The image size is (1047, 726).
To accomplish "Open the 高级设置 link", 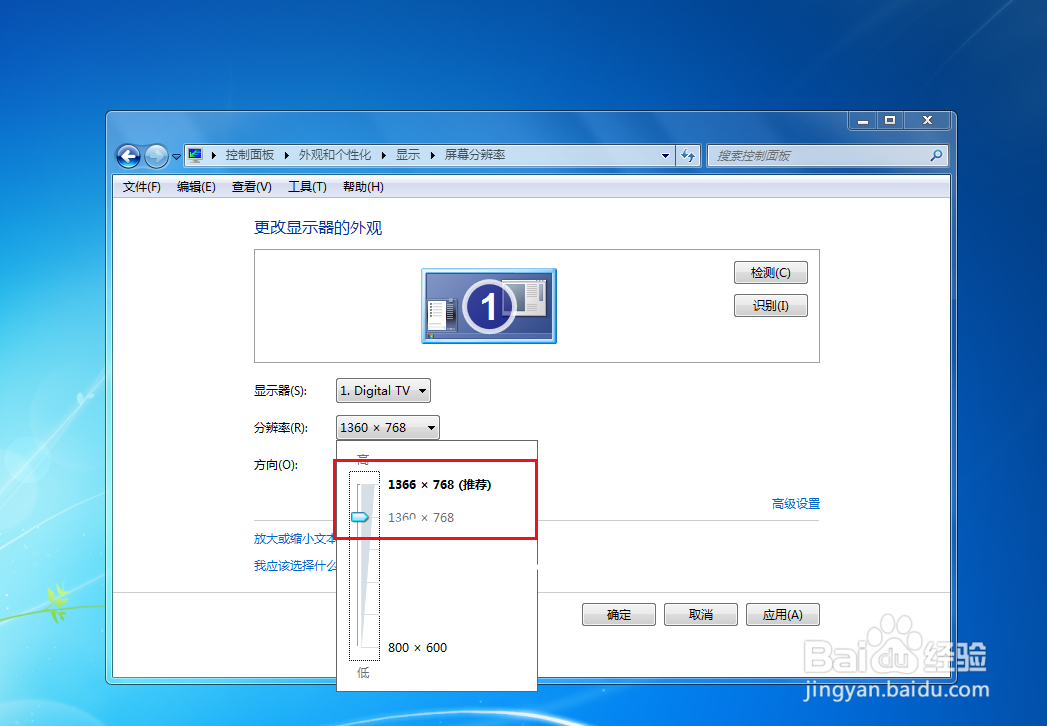I will tap(796, 504).
